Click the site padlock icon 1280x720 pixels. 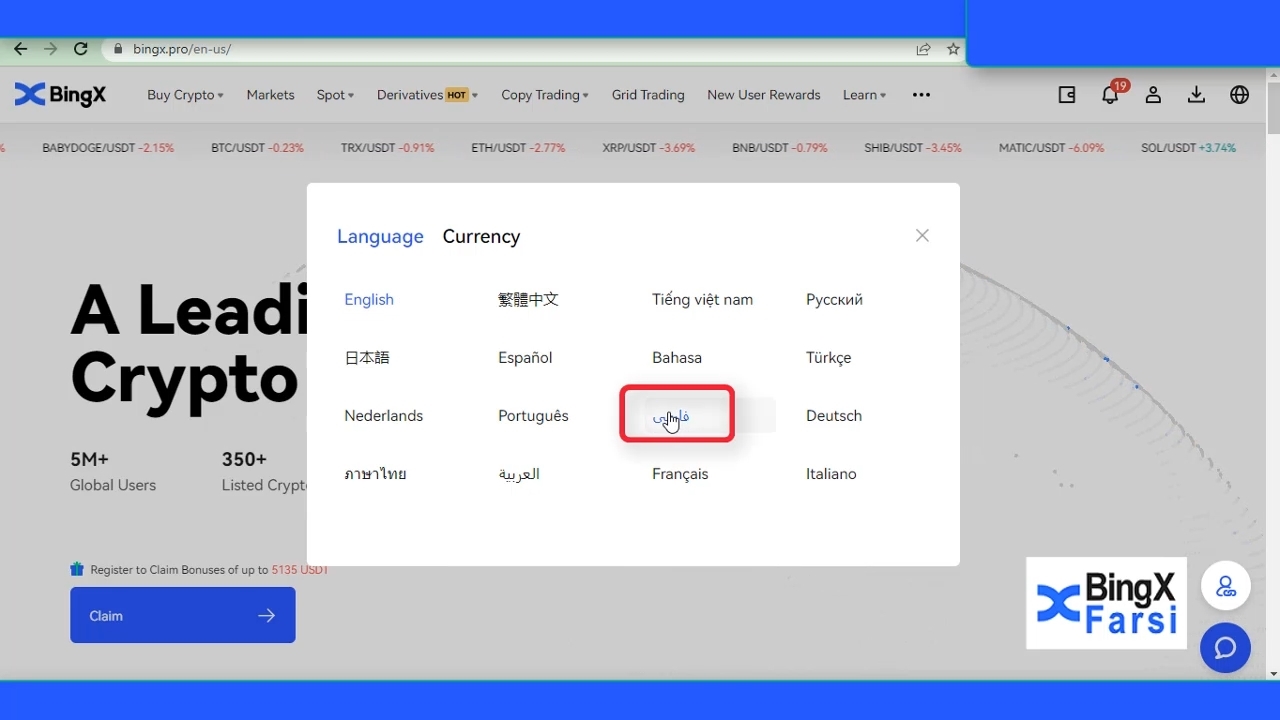[118, 49]
